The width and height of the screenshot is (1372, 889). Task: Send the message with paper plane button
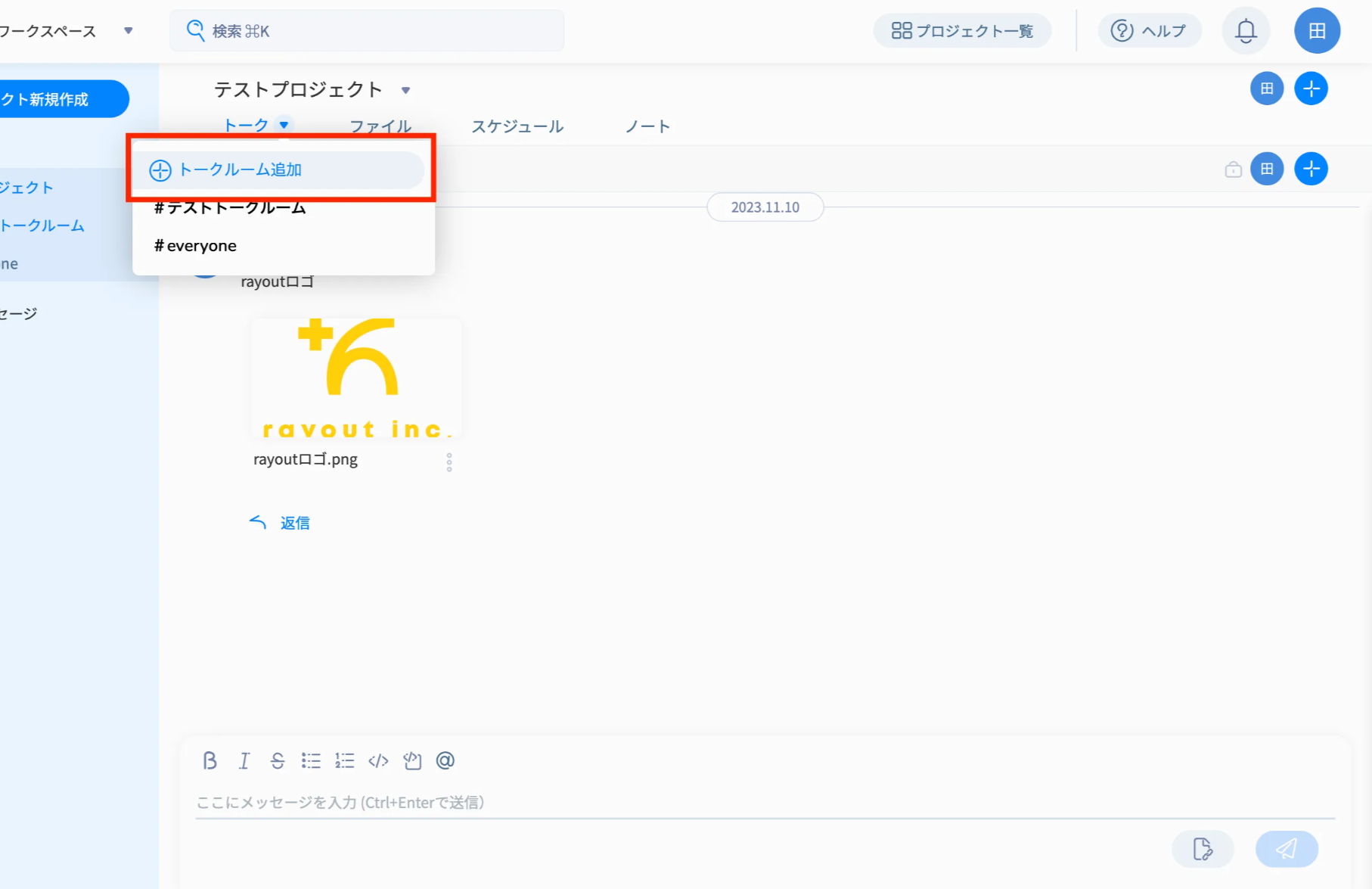tap(1287, 849)
